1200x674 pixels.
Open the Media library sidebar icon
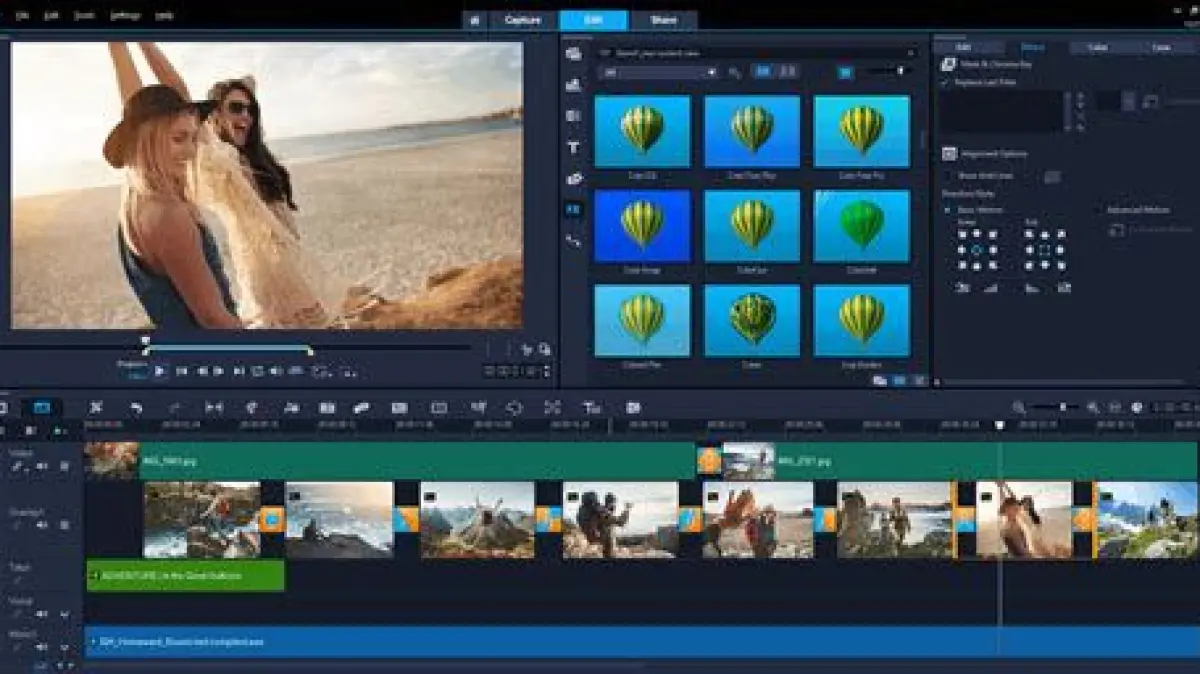pyautogui.click(x=573, y=54)
